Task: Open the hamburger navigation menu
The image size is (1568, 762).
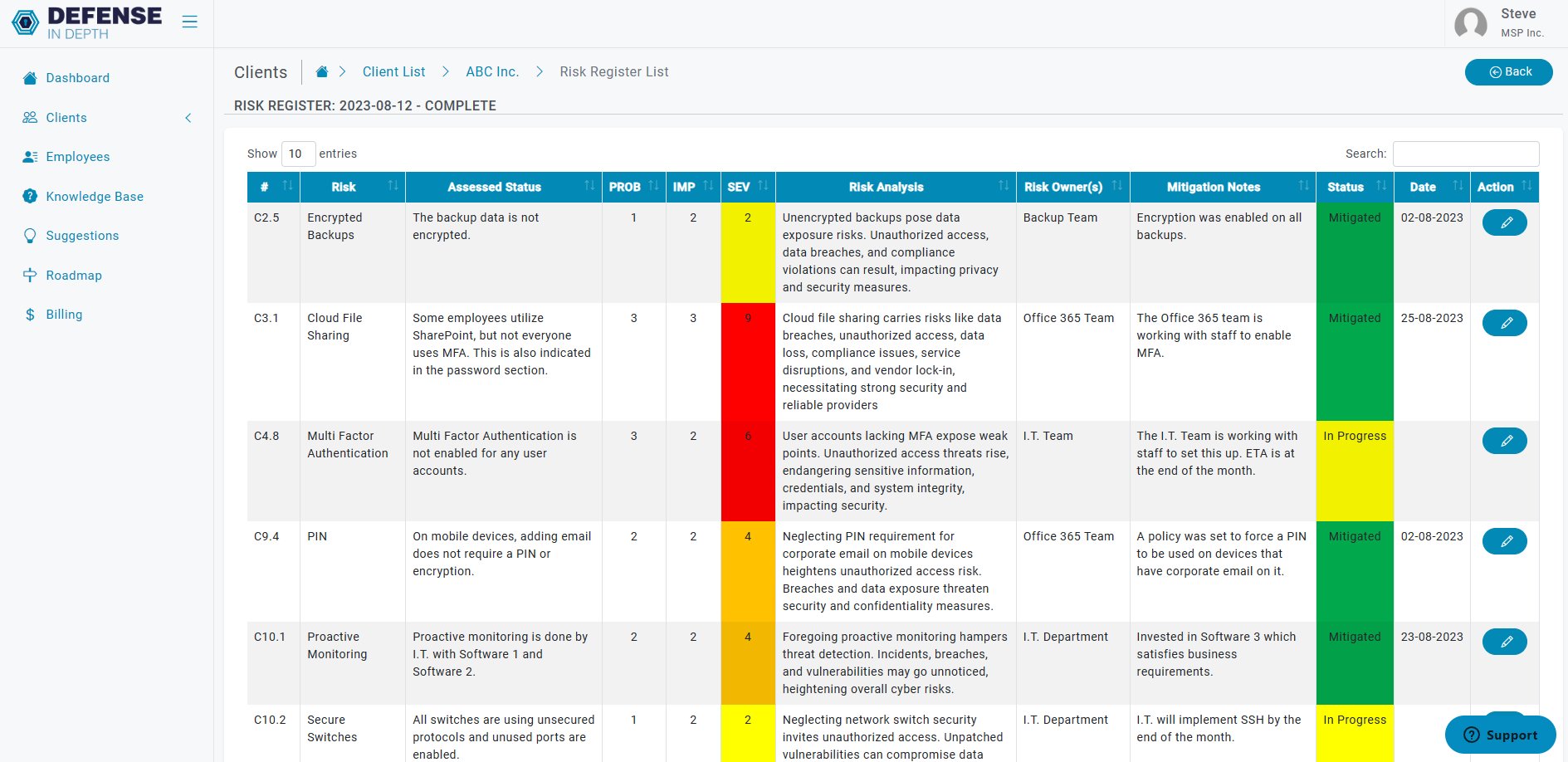Action: point(189,22)
